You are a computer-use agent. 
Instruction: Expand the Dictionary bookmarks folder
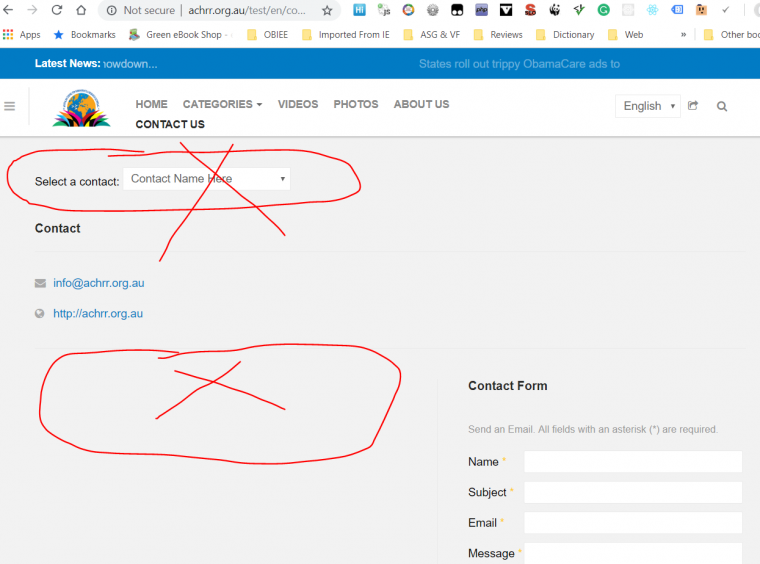[565, 34]
